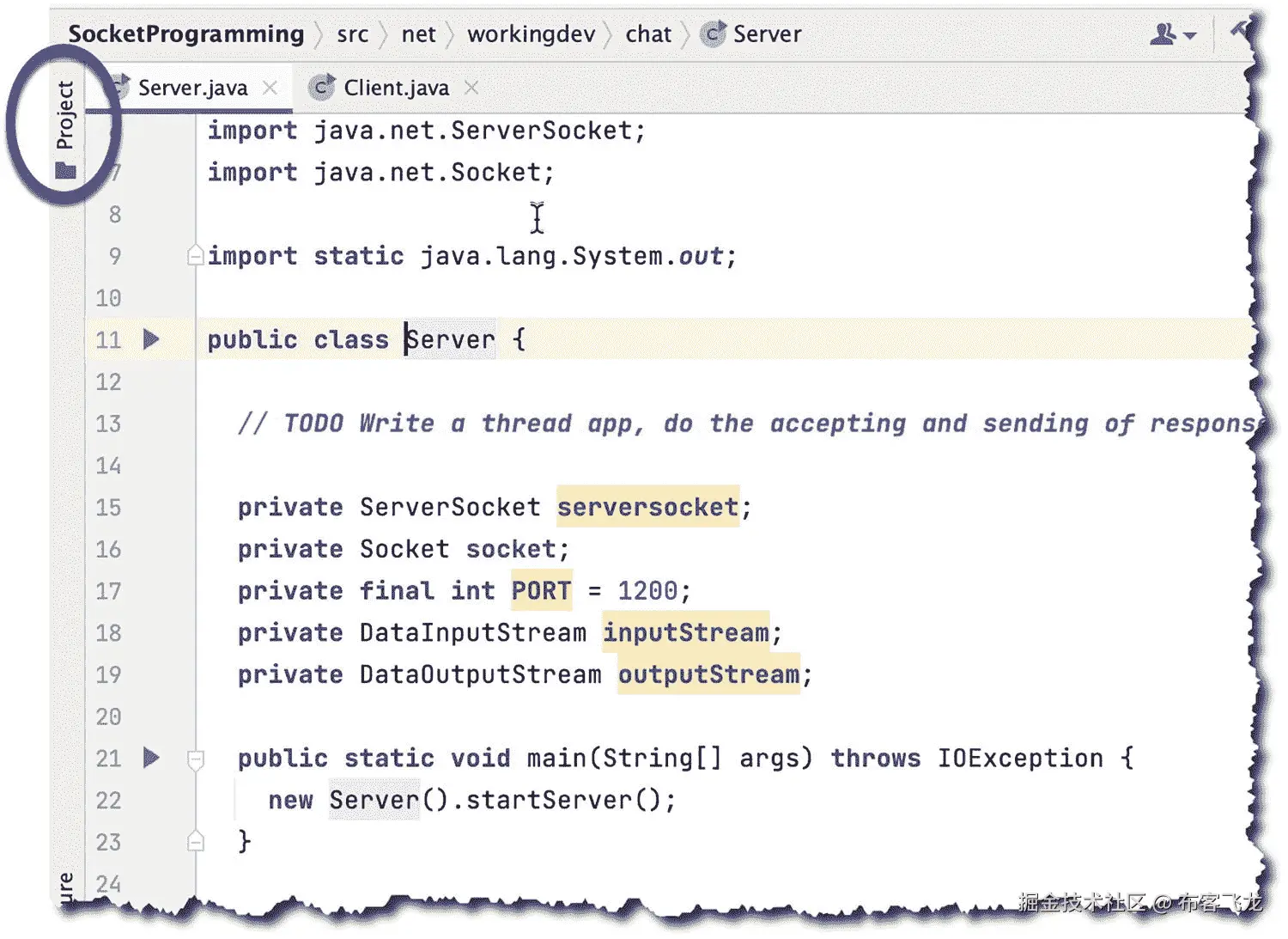Screen dimensions: 1288x939
Task: Click the value 1200 on line 17
Action: 647,591
